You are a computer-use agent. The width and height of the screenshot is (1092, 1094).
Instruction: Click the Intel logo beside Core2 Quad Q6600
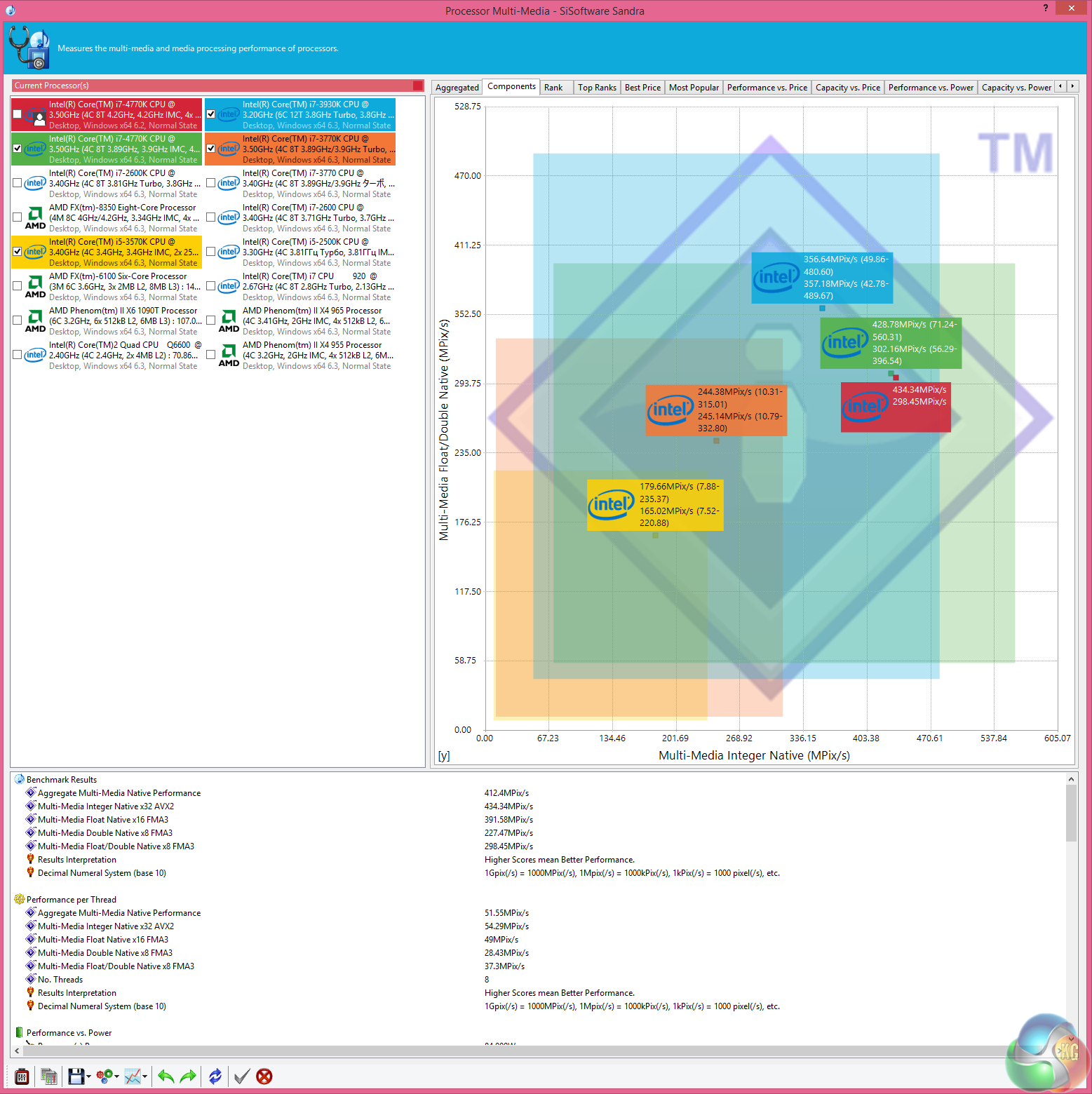pos(35,355)
